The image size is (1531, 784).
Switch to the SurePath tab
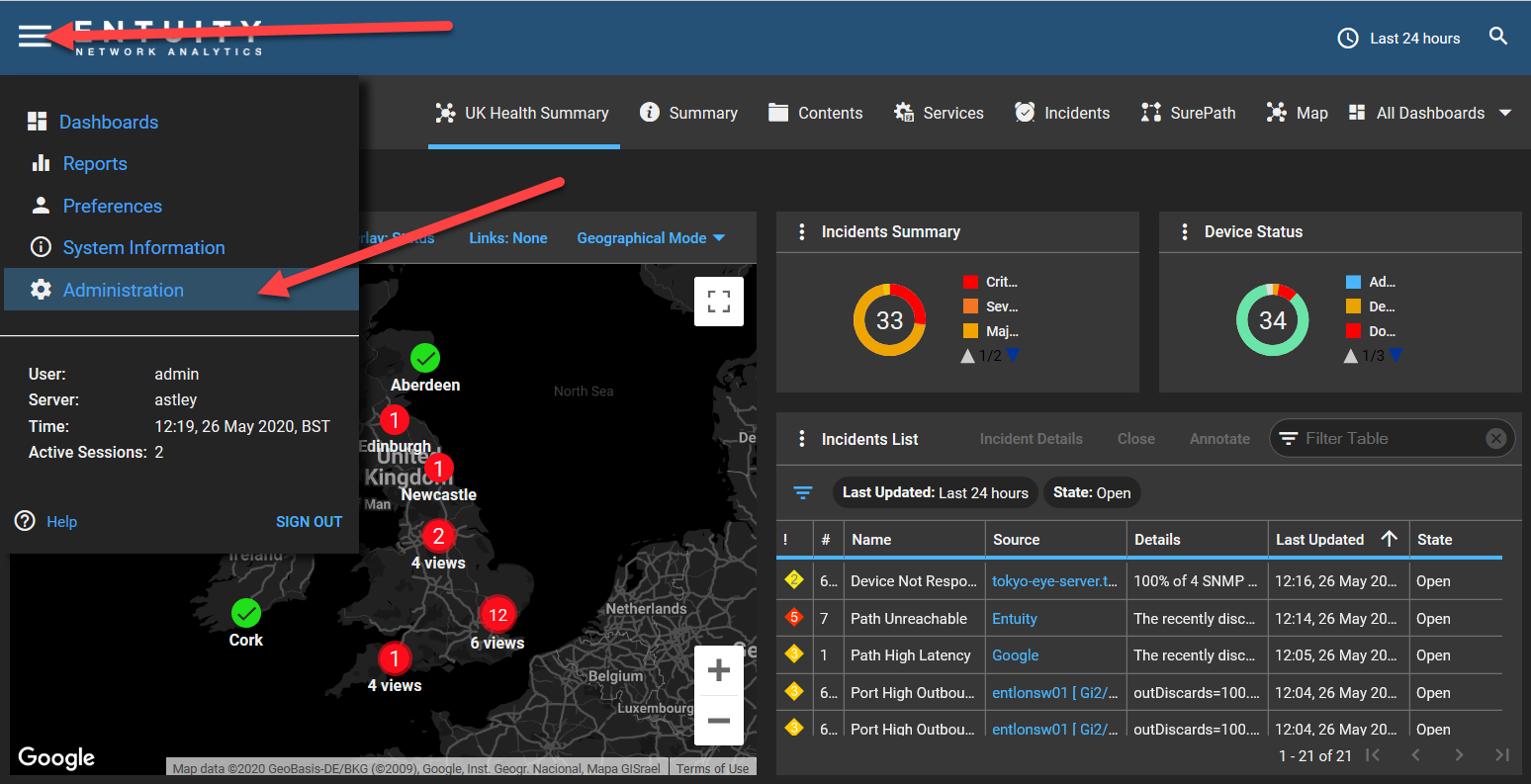pyautogui.click(x=1188, y=113)
